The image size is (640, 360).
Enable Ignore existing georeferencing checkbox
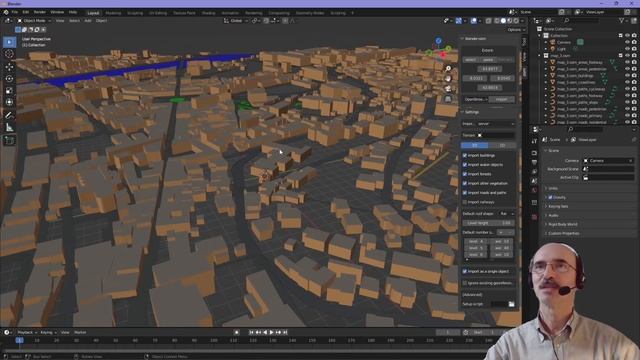pos(464,283)
